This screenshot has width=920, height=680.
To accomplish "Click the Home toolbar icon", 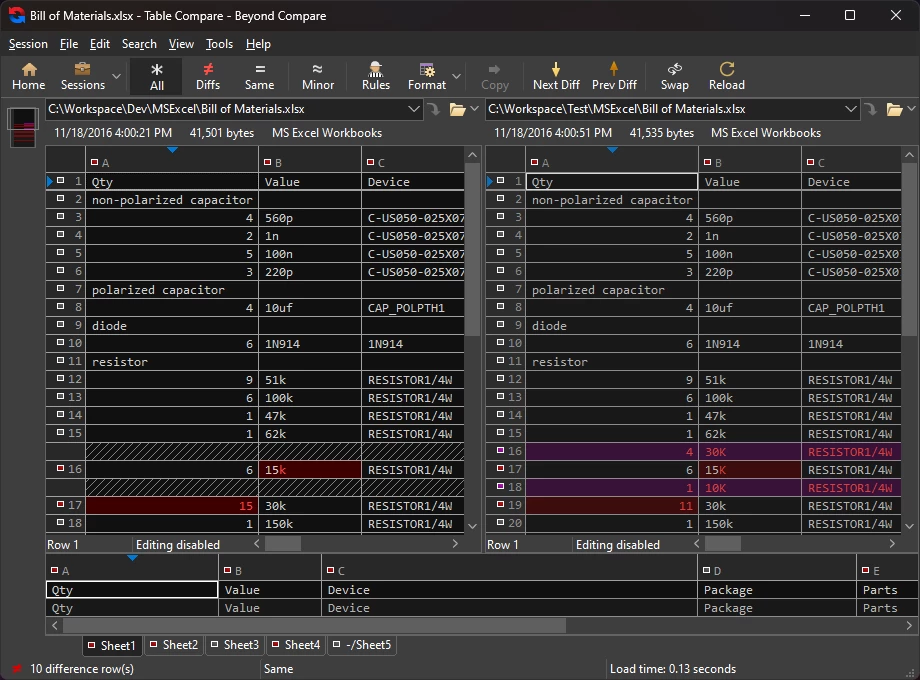I will pyautogui.click(x=28, y=76).
